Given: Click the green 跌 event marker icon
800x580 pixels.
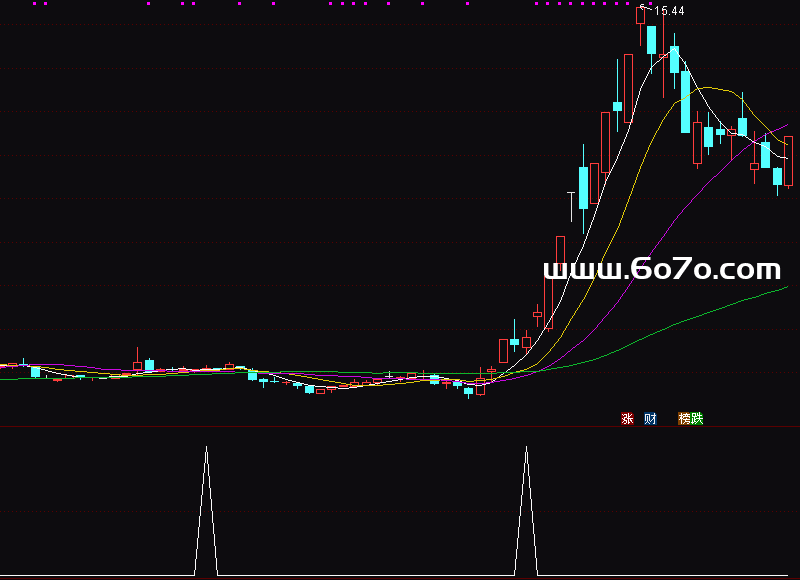Looking at the screenshot, I should point(697,418).
